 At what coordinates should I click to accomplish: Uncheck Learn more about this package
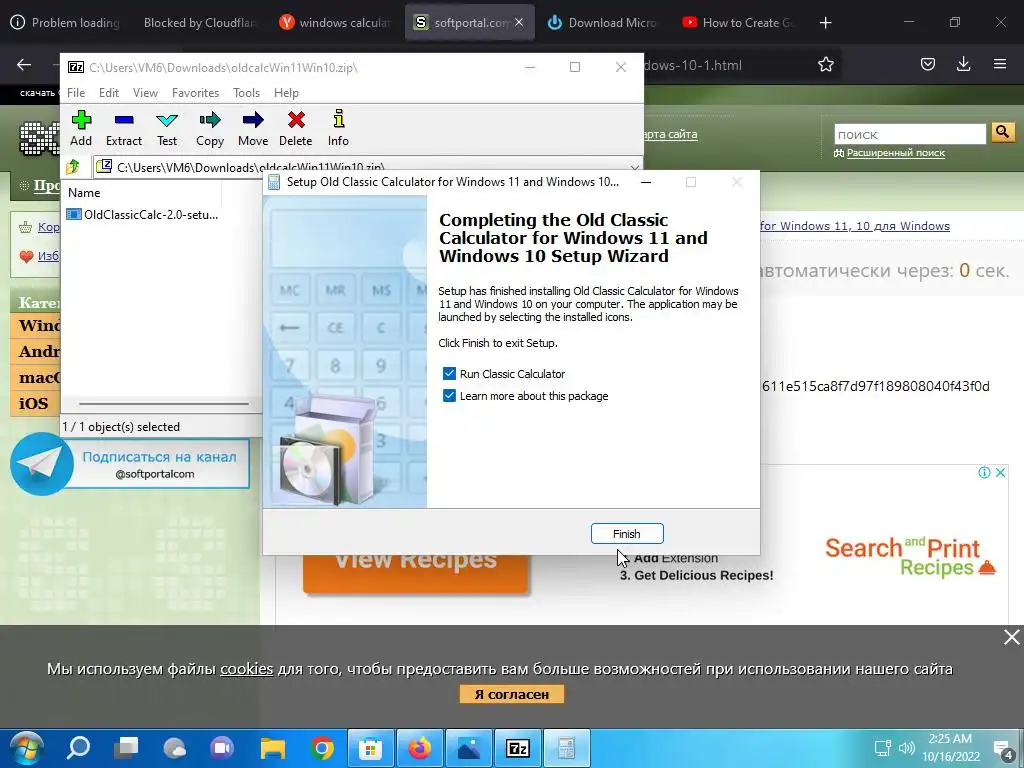tap(449, 396)
